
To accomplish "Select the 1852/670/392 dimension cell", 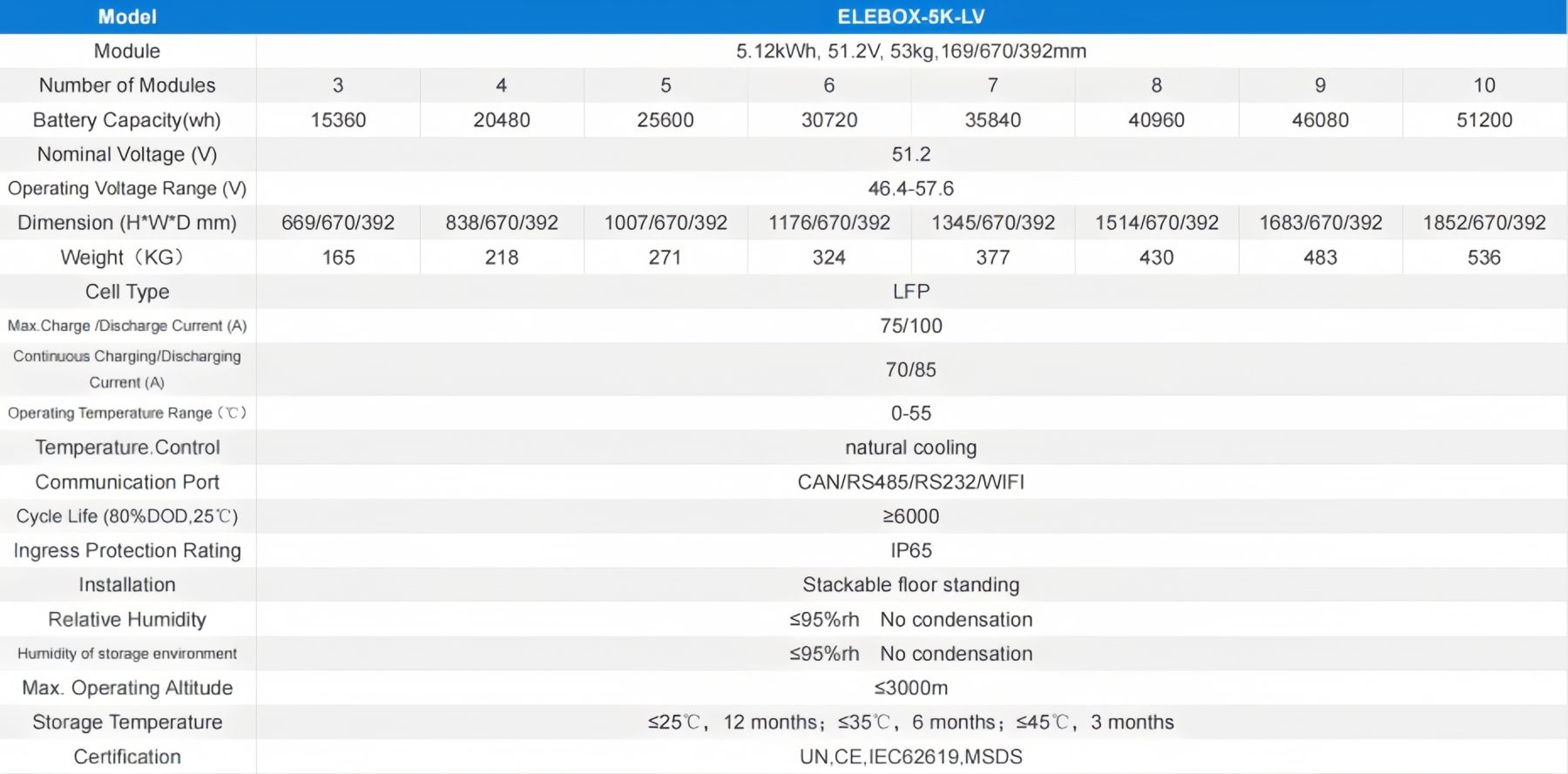I will (1484, 223).
